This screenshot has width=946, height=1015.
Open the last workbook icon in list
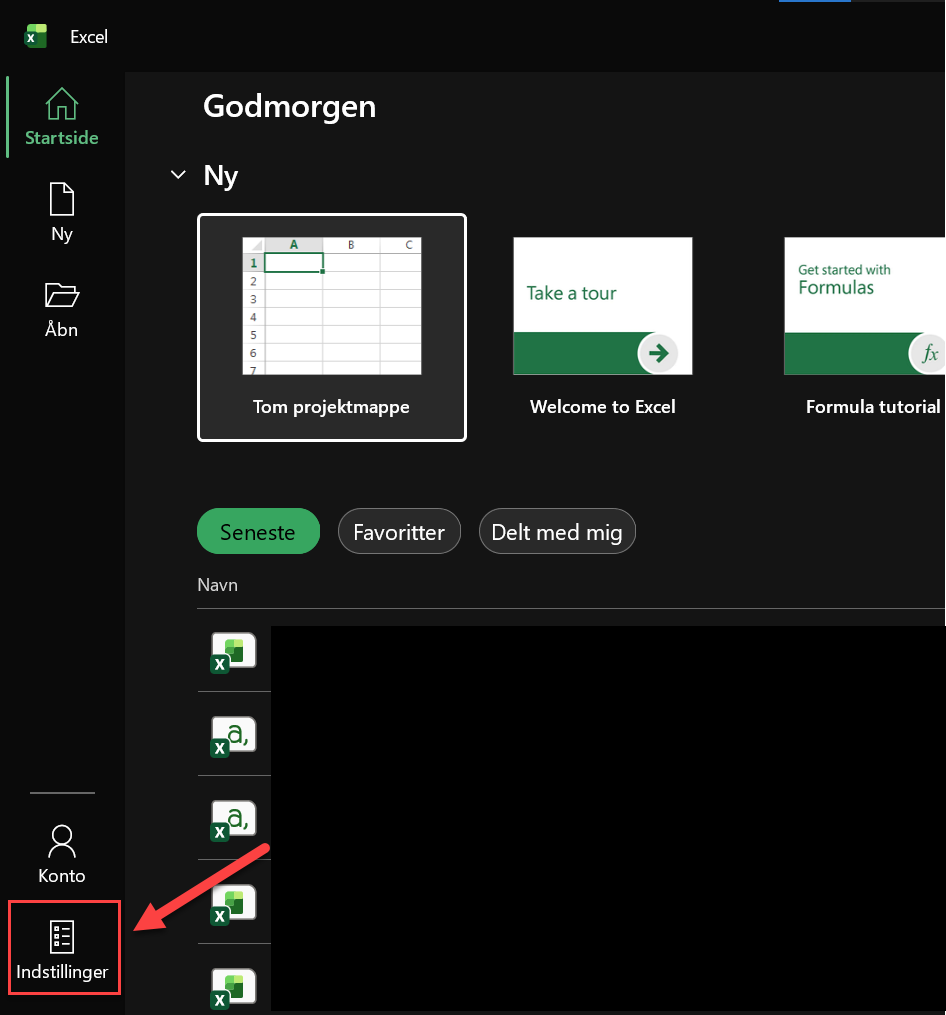[233, 988]
